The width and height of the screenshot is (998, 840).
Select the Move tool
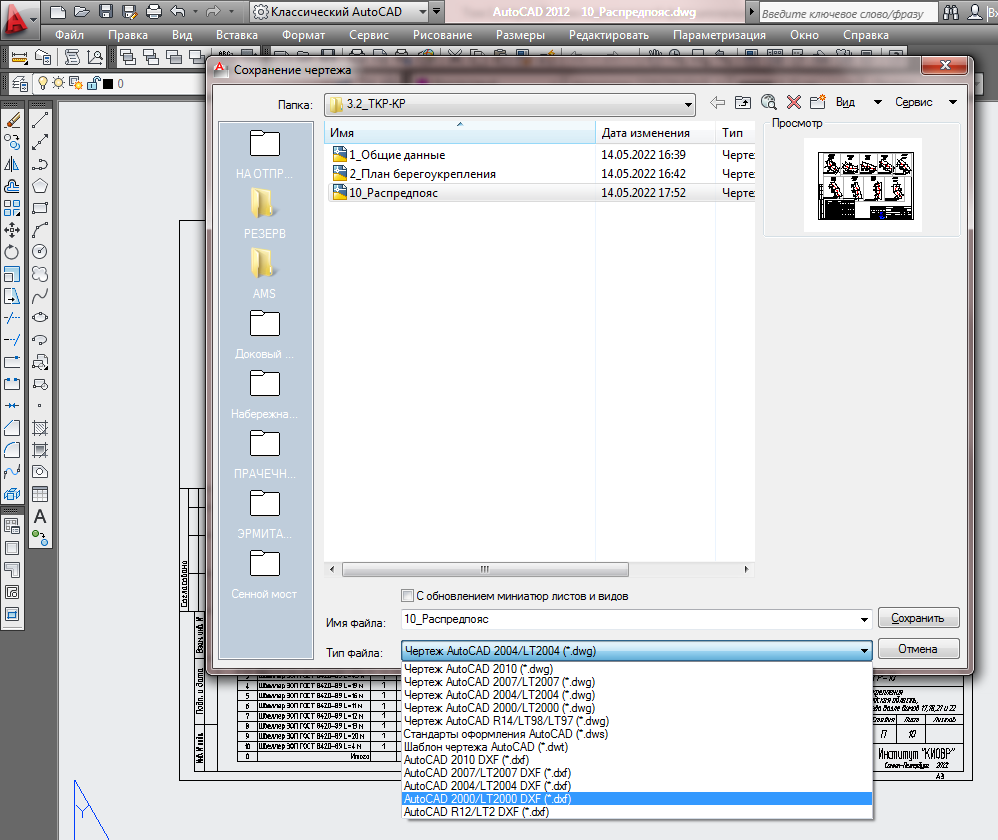12,230
